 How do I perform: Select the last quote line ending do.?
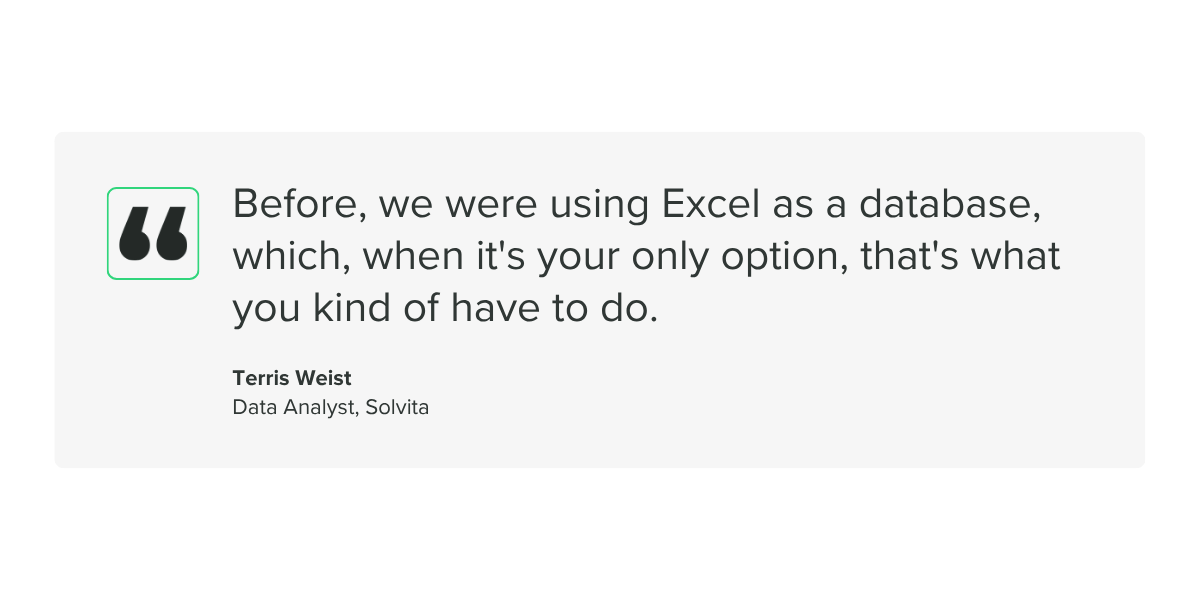coord(445,309)
